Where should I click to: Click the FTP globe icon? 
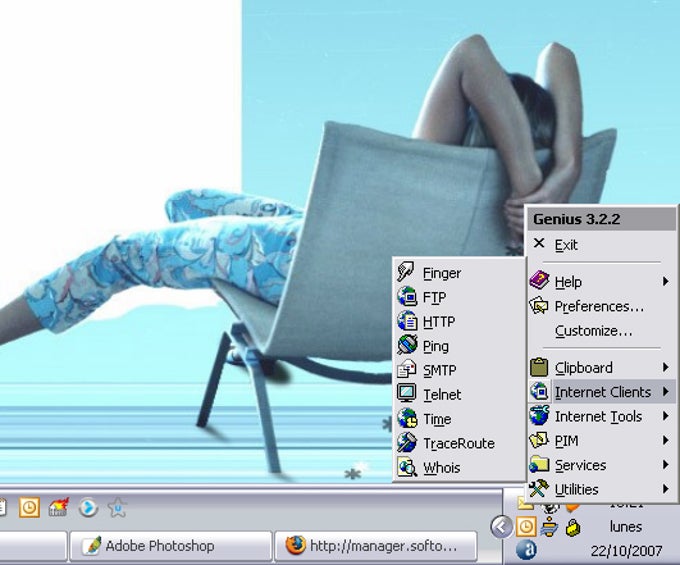(x=407, y=297)
